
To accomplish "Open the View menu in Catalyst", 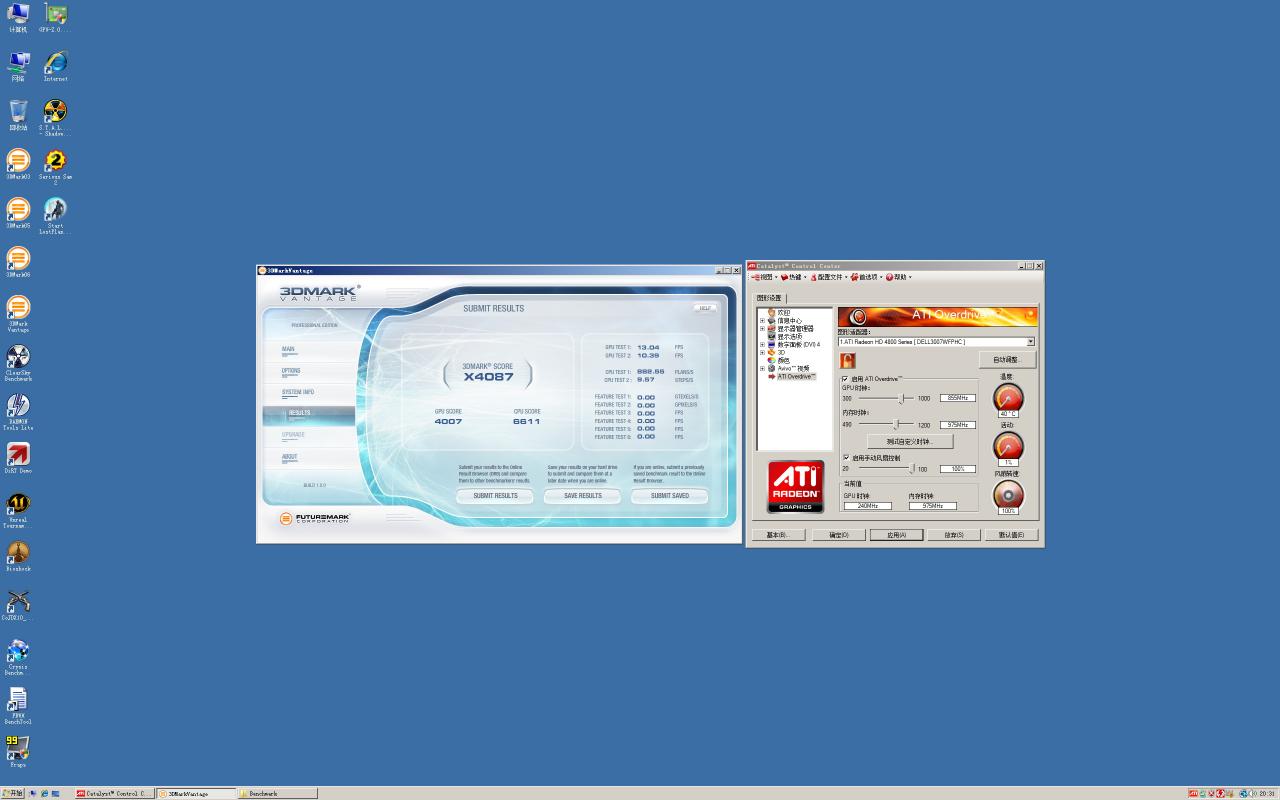I will pos(764,277).
